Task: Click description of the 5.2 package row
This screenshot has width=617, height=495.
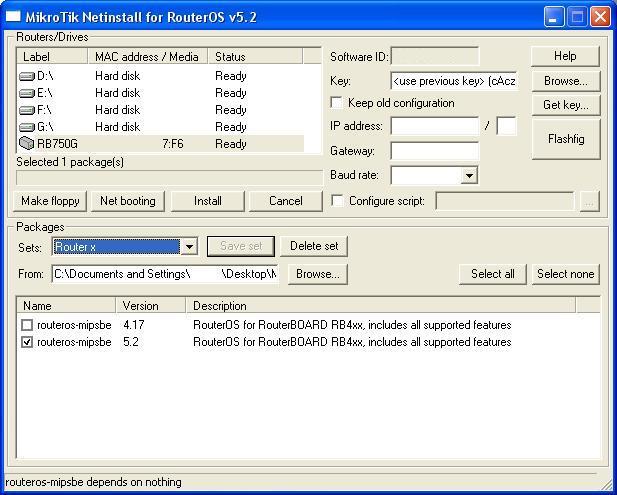Action: [x=352, y=342]
